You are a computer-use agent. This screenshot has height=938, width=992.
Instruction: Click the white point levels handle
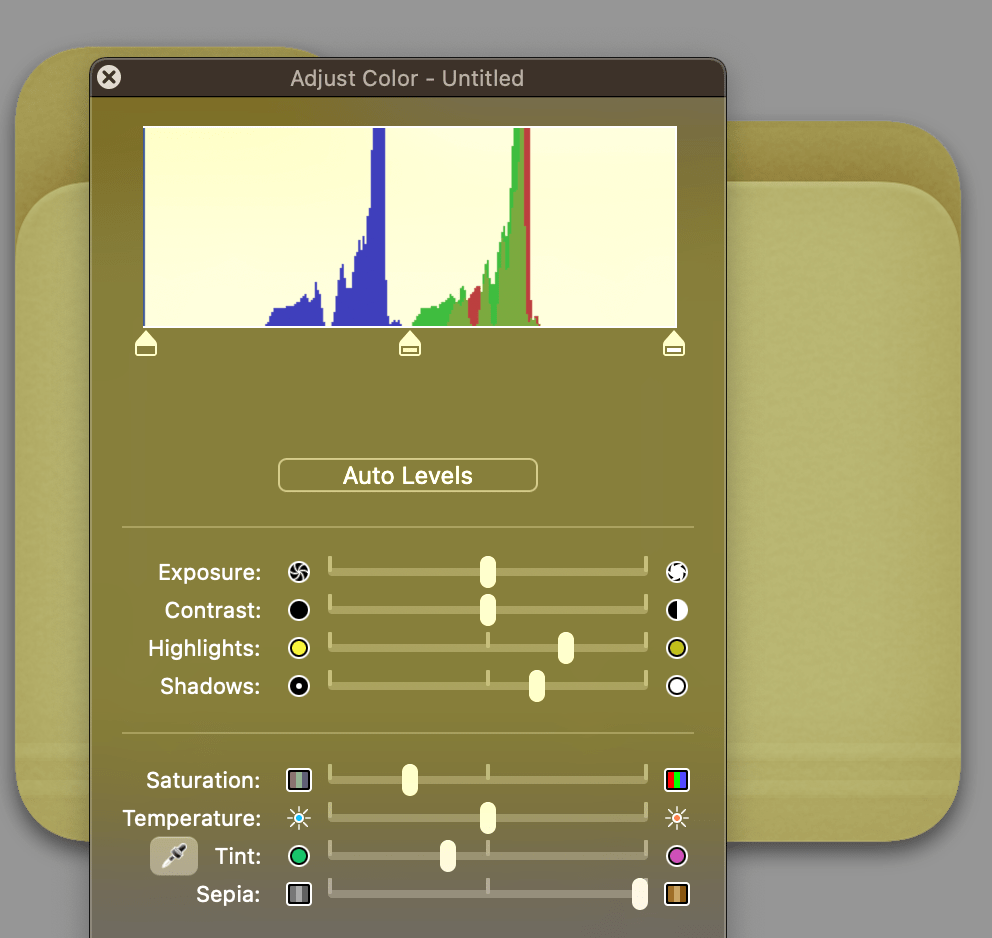[x=674, y=343]
